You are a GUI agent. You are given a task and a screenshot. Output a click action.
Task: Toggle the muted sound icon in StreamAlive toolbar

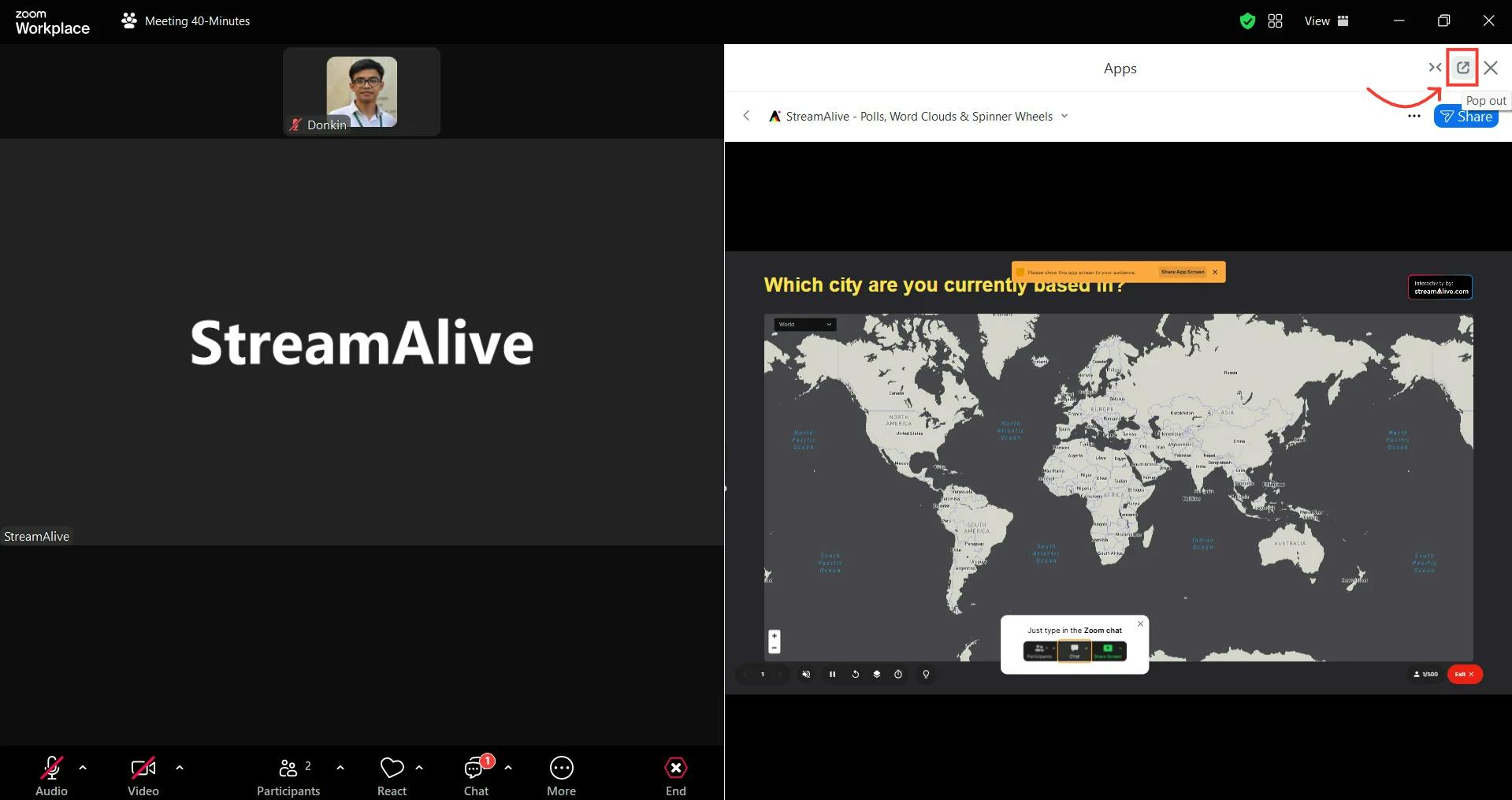(806, 675)
